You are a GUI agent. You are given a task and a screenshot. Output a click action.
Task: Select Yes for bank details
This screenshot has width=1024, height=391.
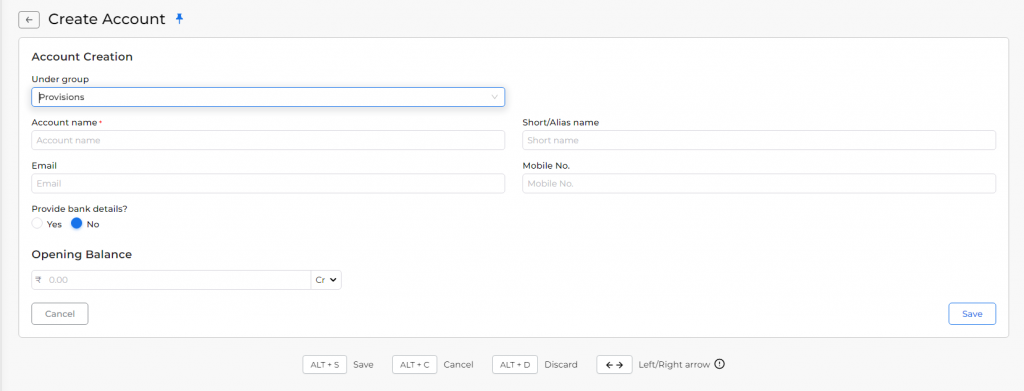[x=37, y=223]
